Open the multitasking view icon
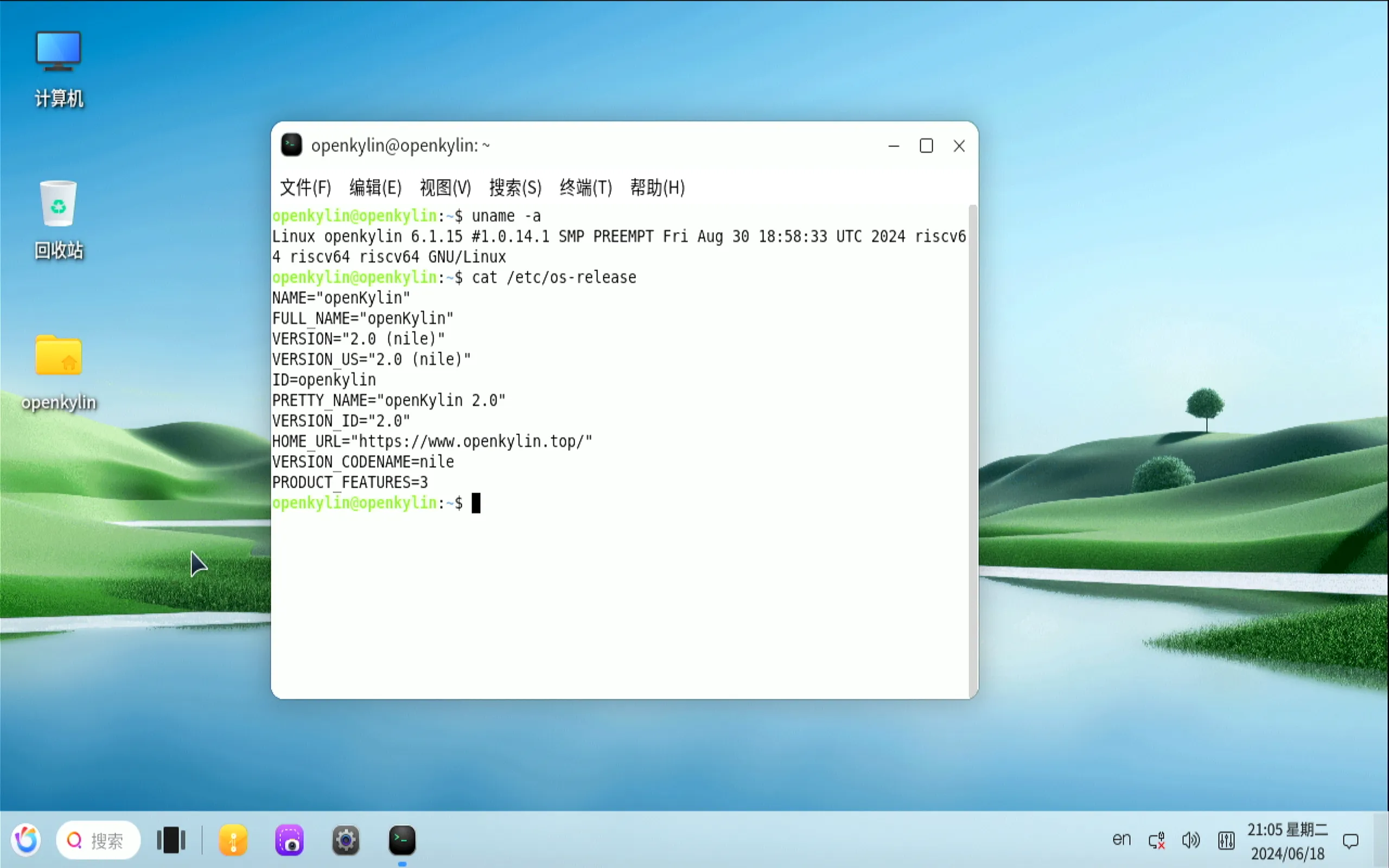 170,840
